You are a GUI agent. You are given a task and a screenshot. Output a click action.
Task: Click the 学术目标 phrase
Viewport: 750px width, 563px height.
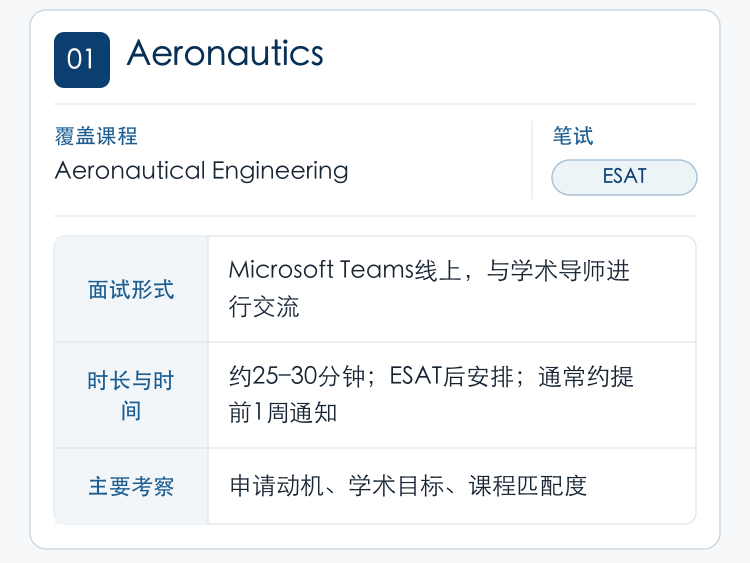tap(396, 486)
